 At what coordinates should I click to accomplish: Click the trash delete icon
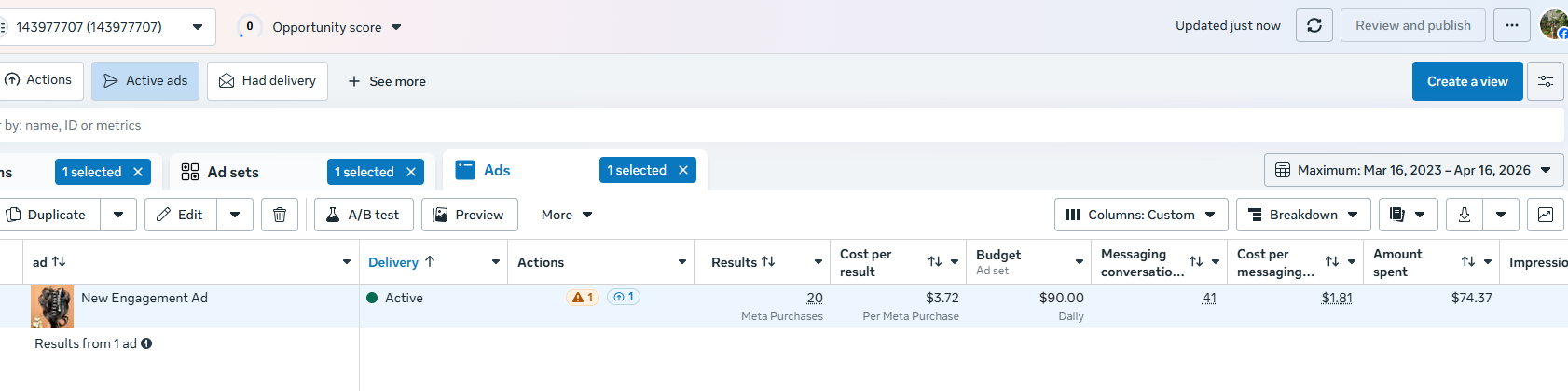pos(280,215)
